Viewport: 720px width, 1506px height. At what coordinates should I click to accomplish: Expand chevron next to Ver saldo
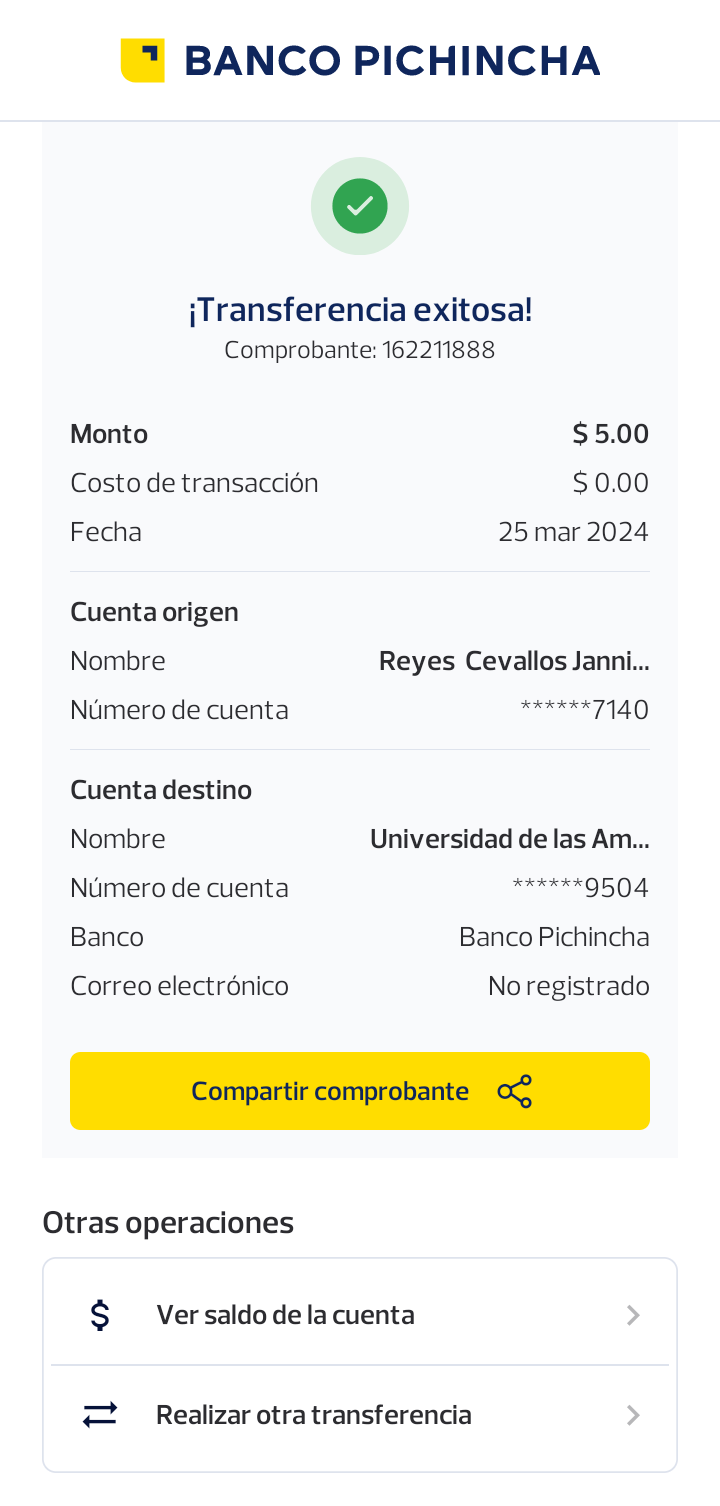(632, 1315)
